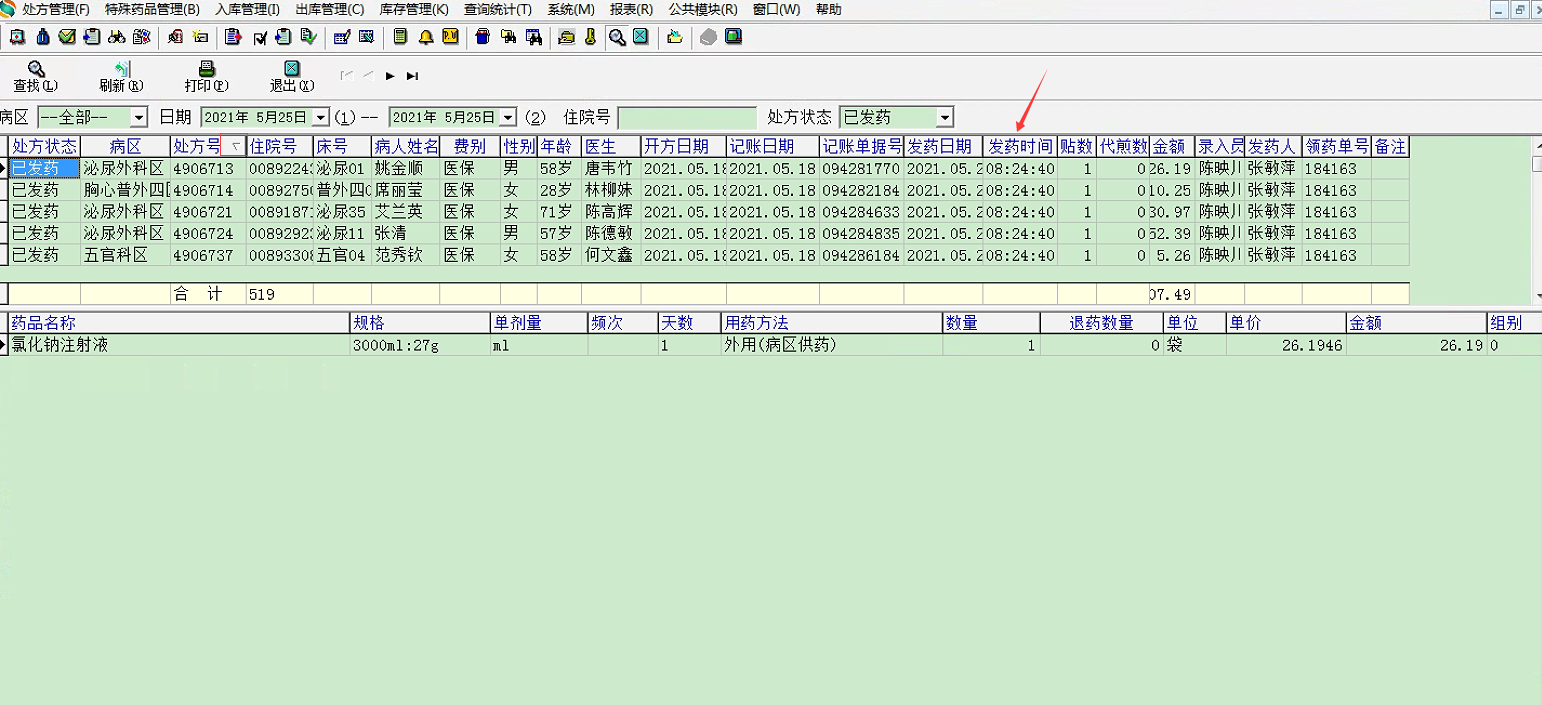Click the binoculars toolbar icon
Viewport: 1542px width, 705px height.
coord(117,37)
